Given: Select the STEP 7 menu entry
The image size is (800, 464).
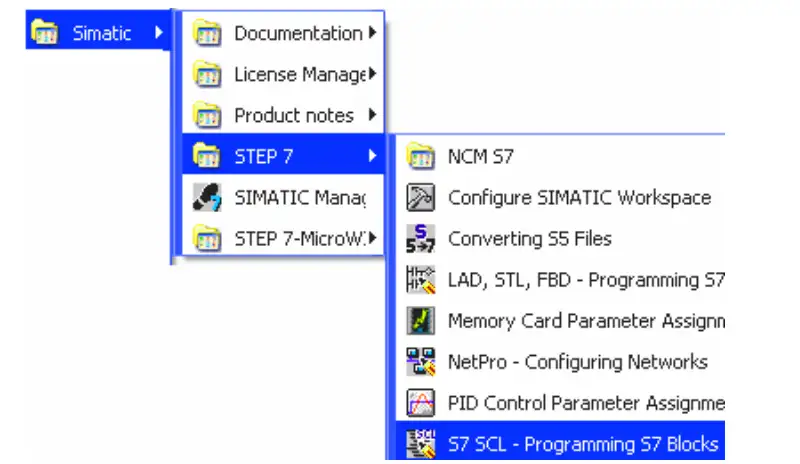Looking at the screenshot, I should 283,154.
